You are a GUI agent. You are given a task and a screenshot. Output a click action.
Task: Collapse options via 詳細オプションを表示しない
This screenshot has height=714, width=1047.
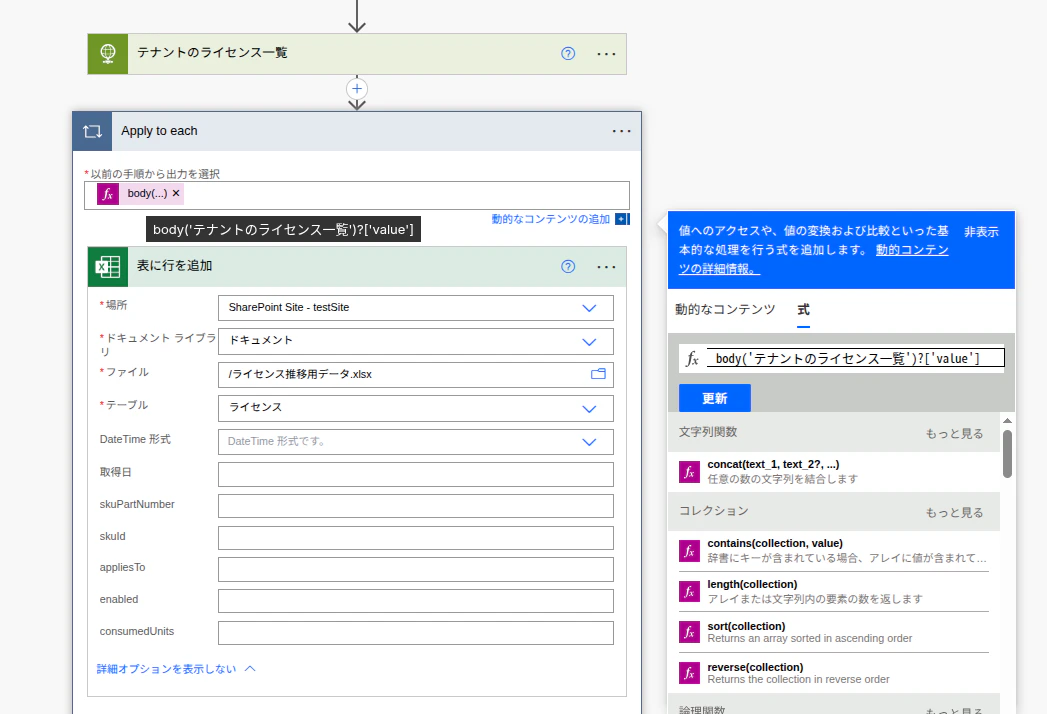pos(176,669)
